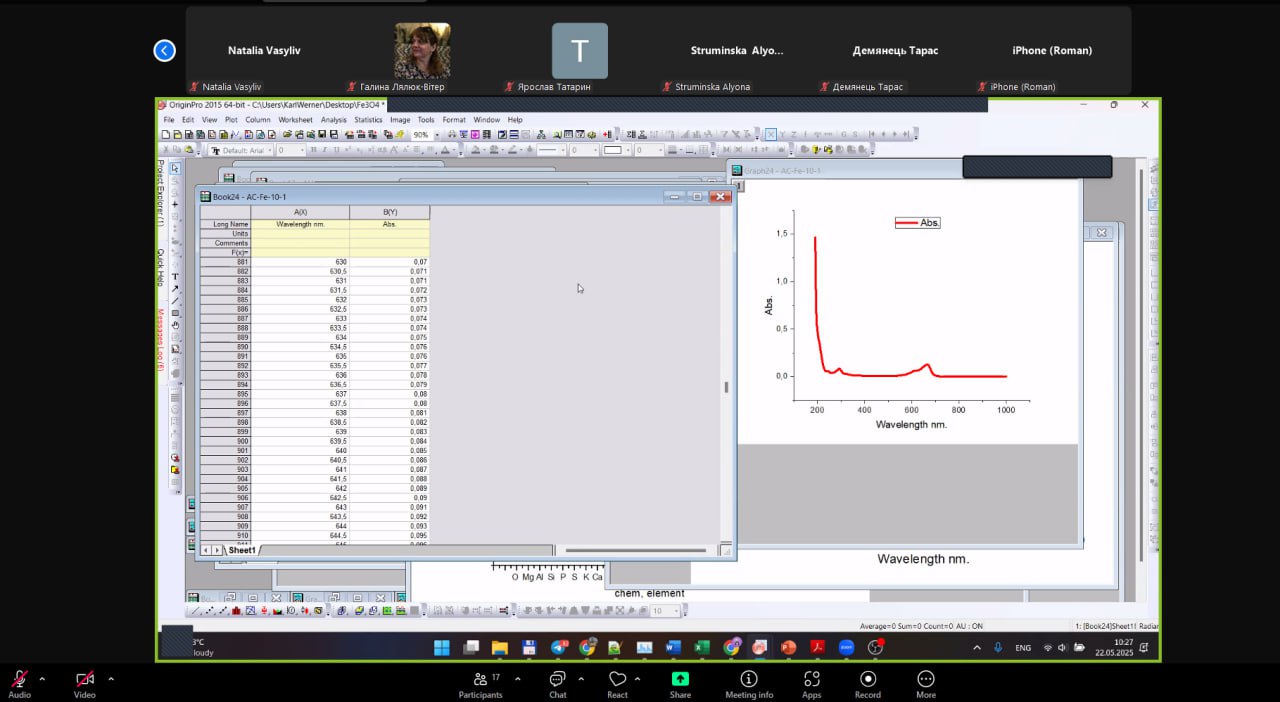Open Zoom Participants panel
This screenshot has width=1280, height=702.
click(x=481, y=684)
